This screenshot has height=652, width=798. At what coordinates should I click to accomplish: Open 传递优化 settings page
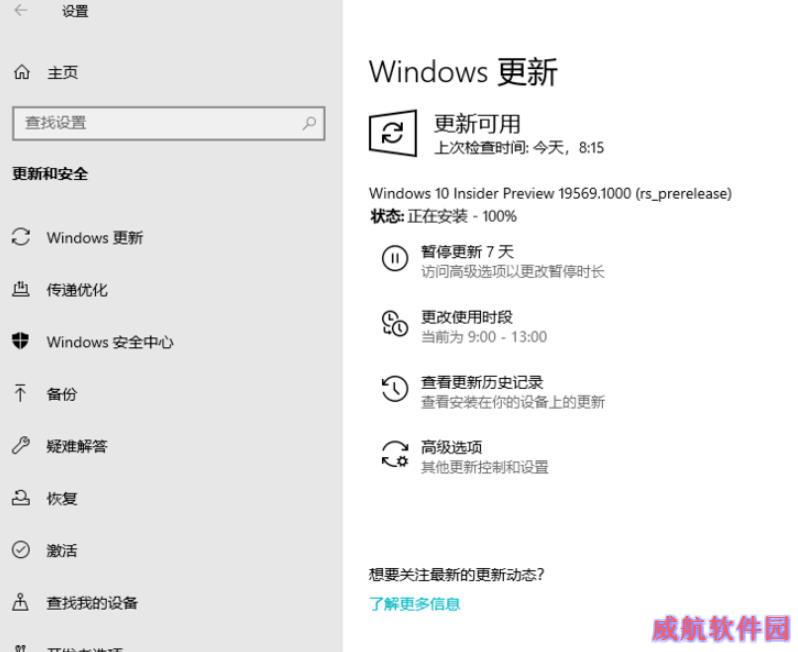click(77, 290)
